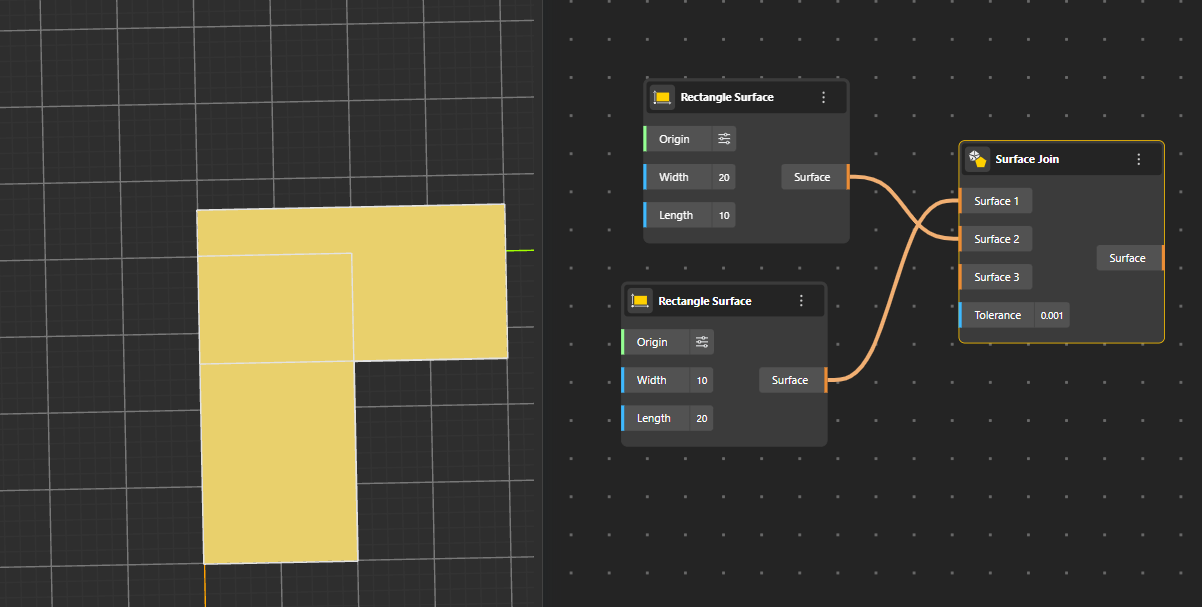1202x607 pixels.
Task: Click the icon of the Rectangle Surface node with Width 10
Action: tap(640, 301)
